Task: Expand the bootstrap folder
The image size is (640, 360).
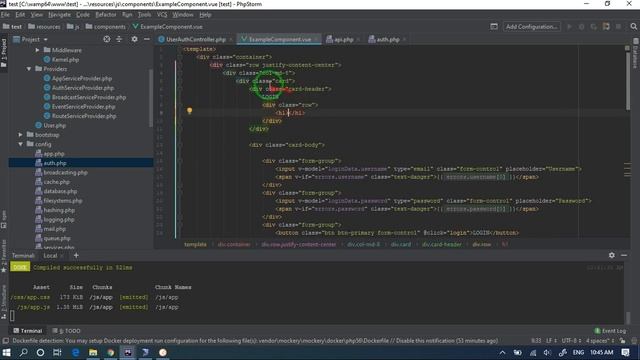Action: pyautogui.click(x=20, y=135)
